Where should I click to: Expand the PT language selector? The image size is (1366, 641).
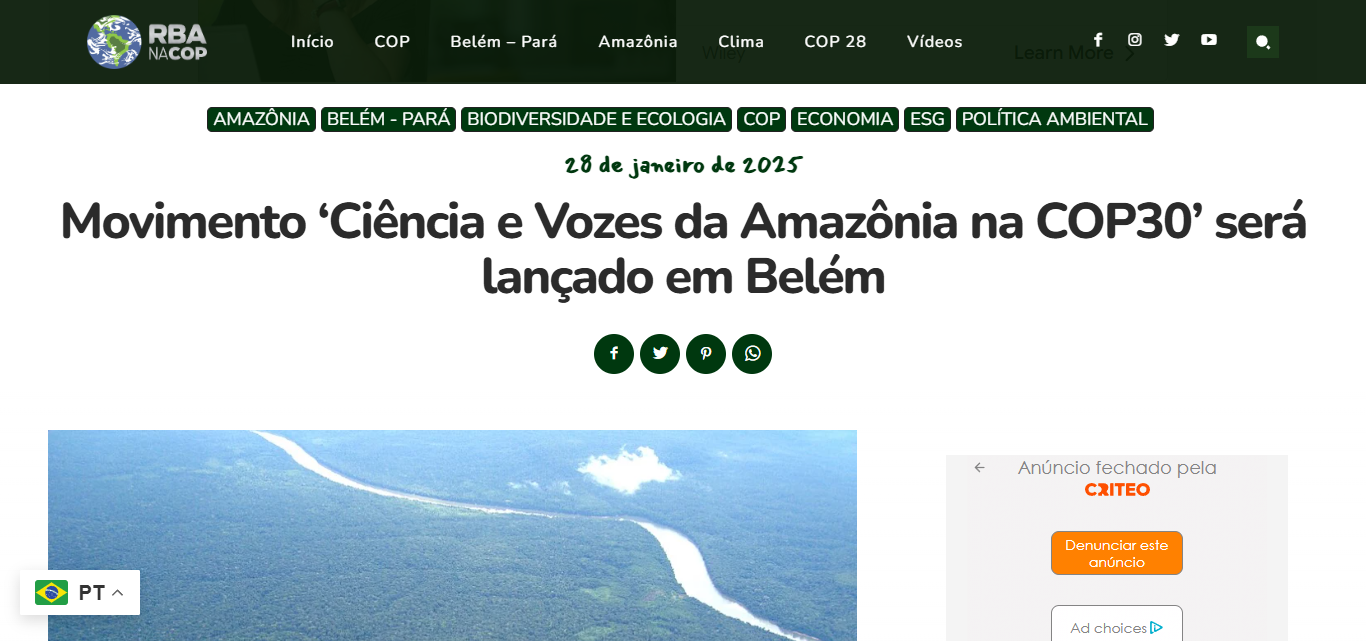(80, 593)
